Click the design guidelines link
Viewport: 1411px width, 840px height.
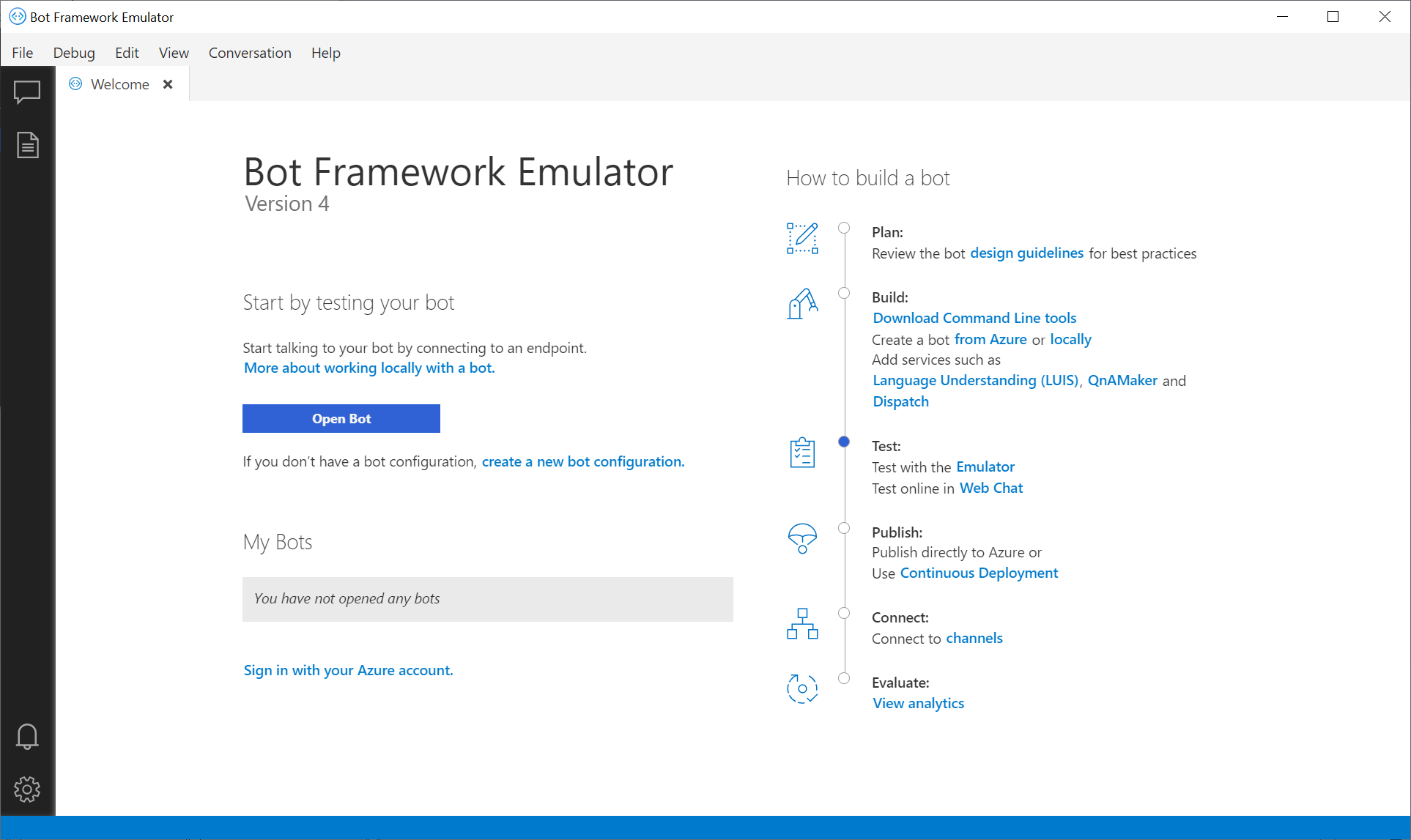point(1026,253)
